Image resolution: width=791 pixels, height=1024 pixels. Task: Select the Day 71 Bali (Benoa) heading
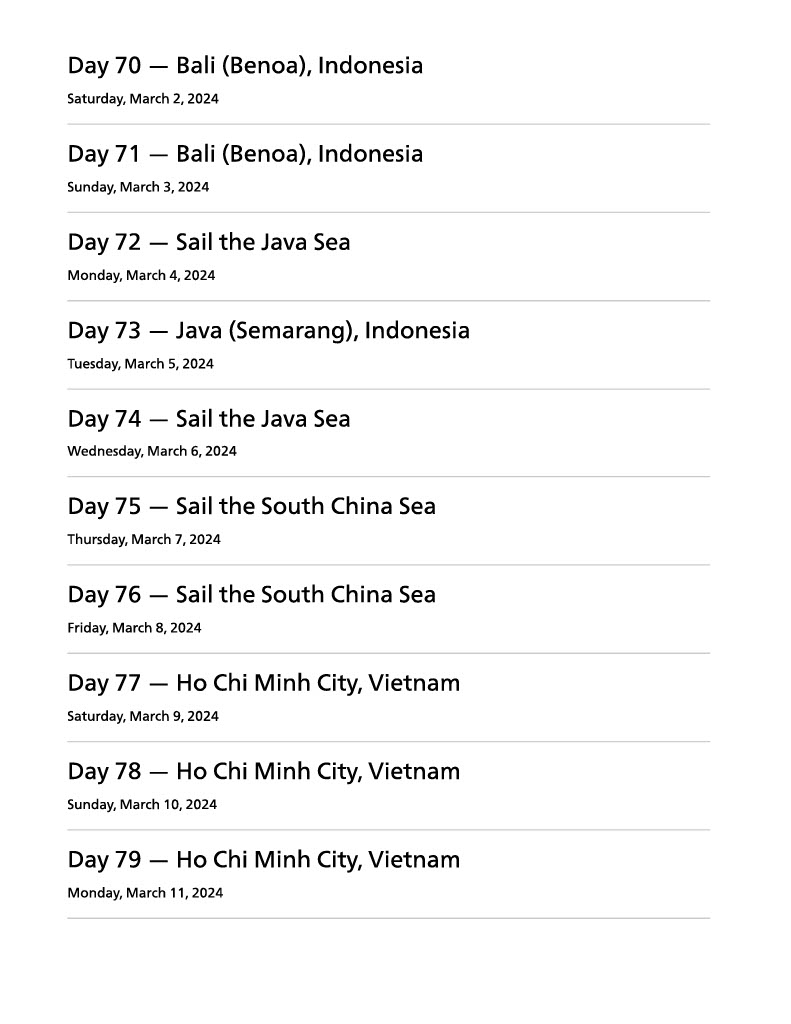tap(245, 154)
